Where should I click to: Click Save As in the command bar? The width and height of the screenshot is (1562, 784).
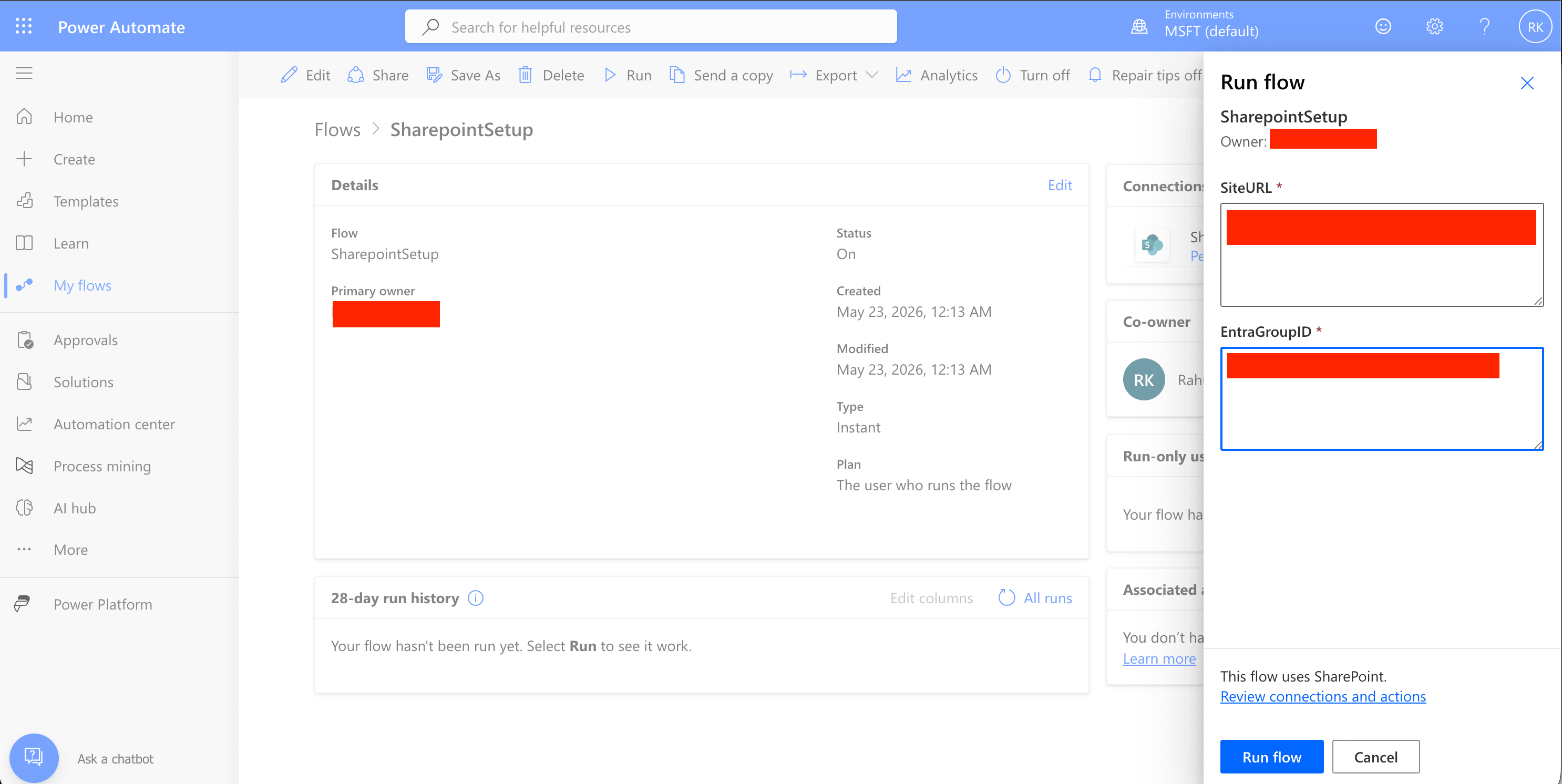point(463,75)
